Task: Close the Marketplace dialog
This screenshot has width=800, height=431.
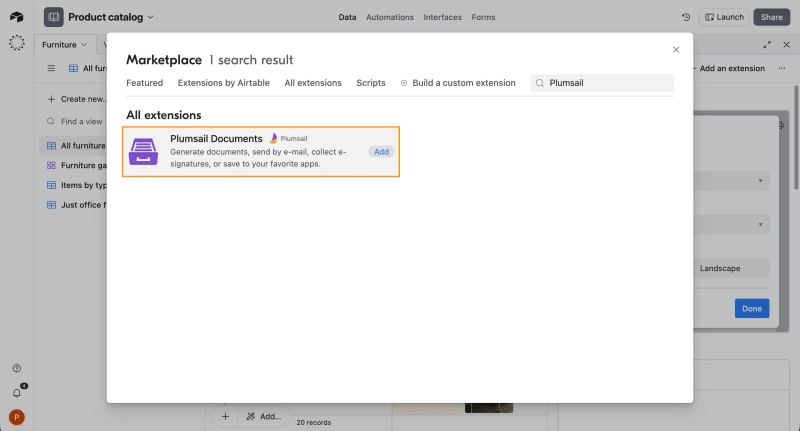Action: coord(676,50)
